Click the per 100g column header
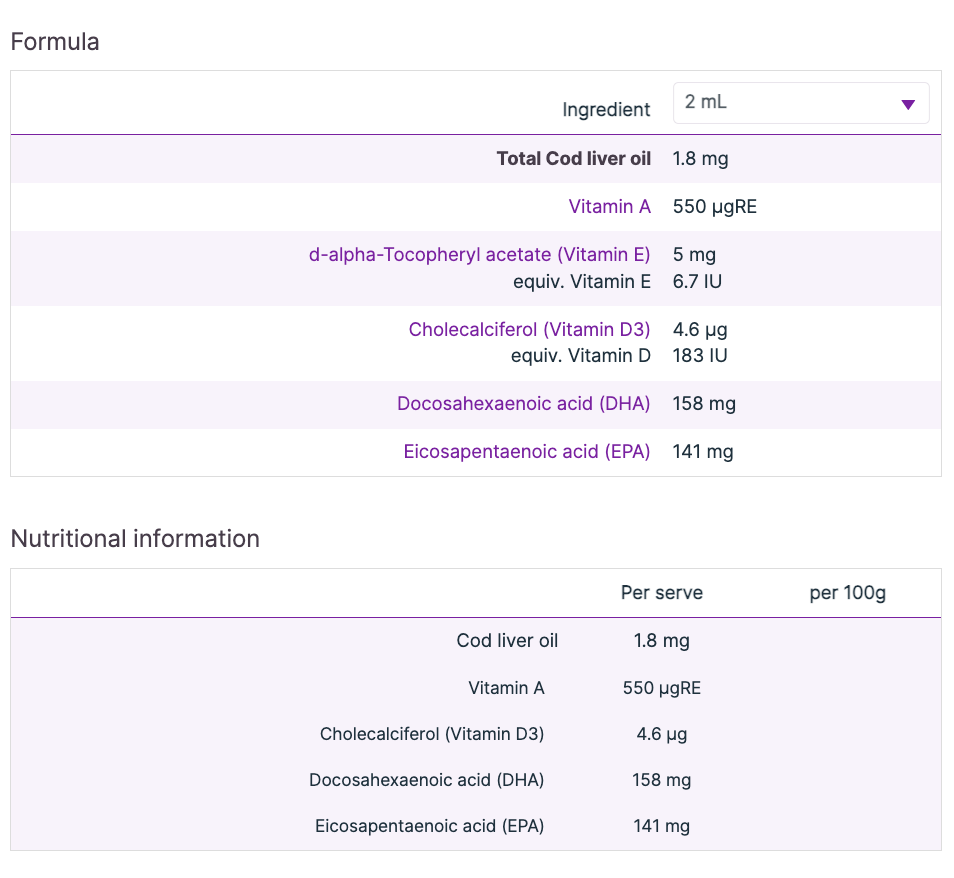 [x=847, y=593]
